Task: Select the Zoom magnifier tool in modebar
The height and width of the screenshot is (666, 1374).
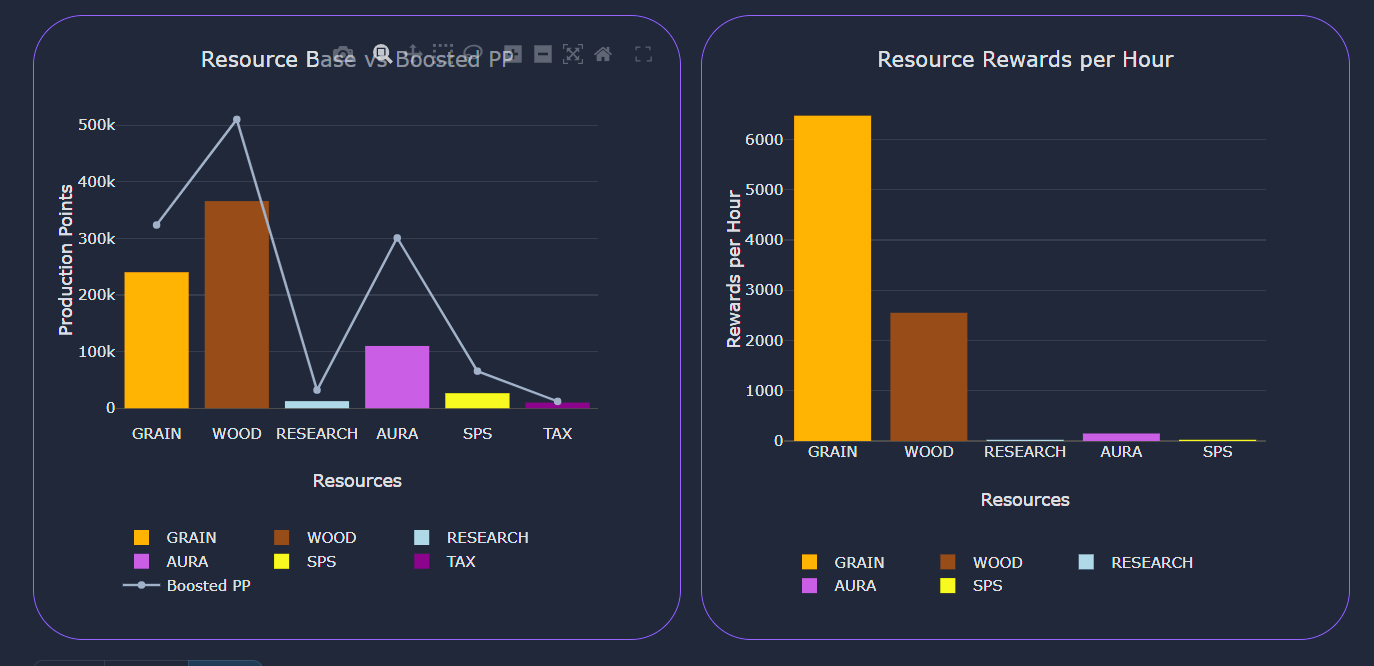Action: pyautogui.click(x=381, y=53)
